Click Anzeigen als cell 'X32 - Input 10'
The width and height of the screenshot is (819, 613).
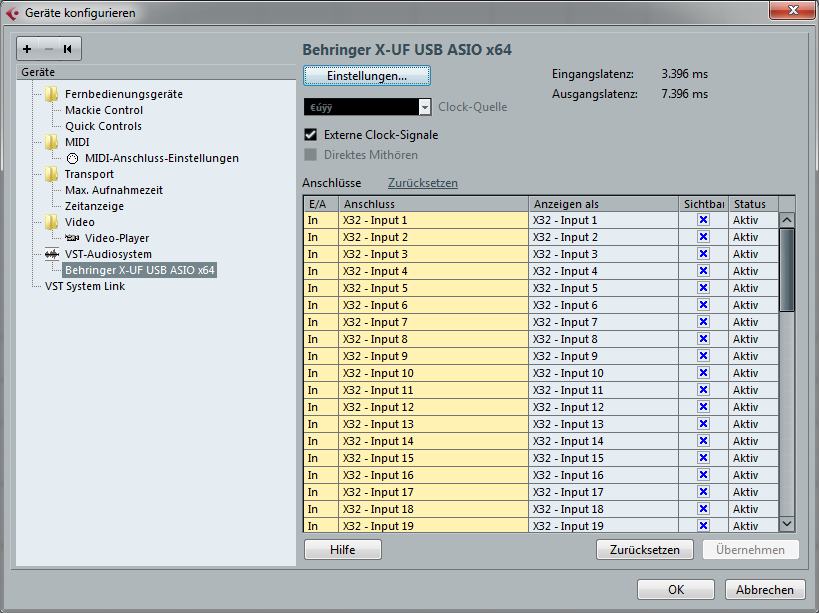(603, 373)
